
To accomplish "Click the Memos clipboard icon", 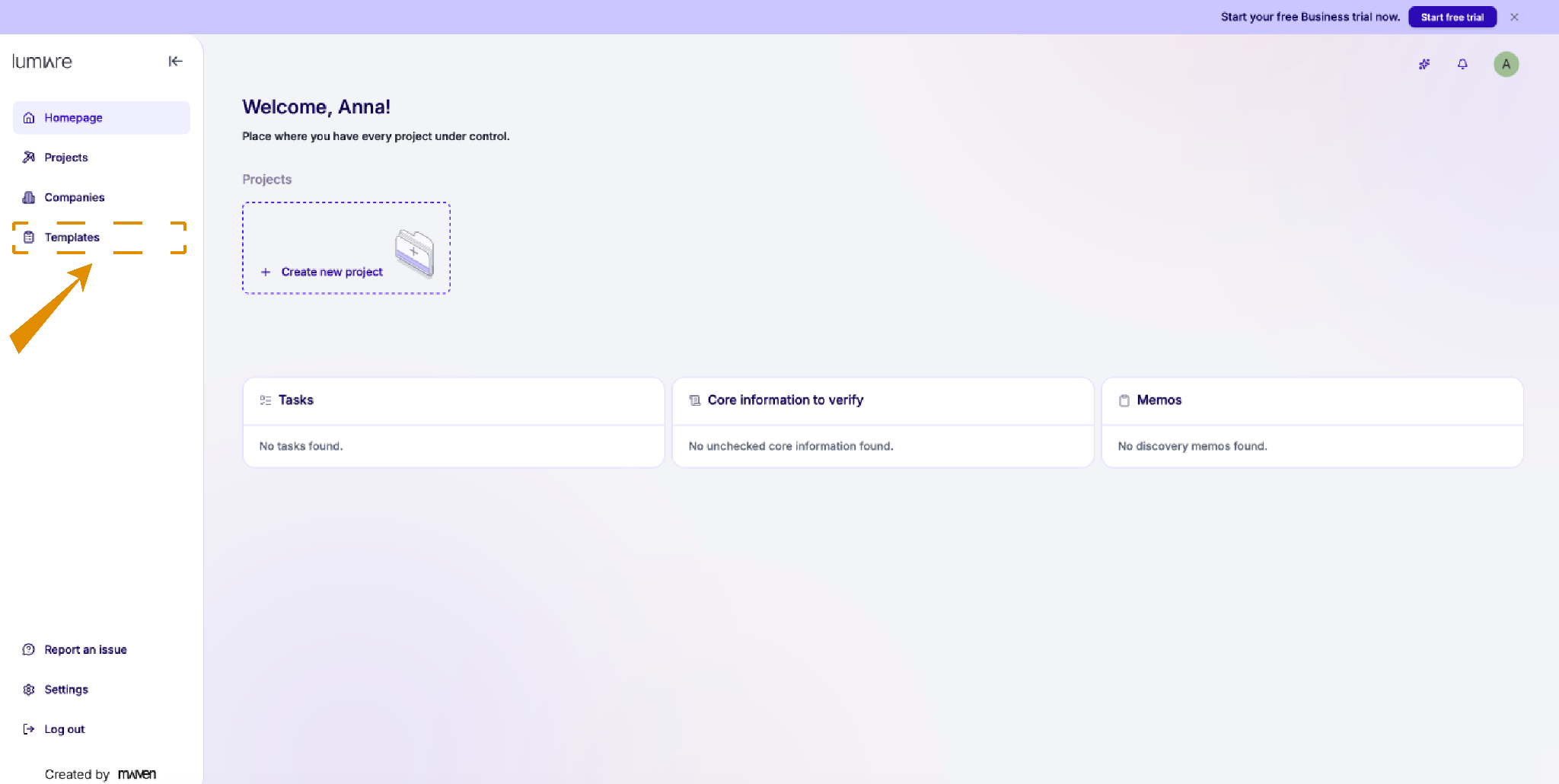I will (1124, 400).
